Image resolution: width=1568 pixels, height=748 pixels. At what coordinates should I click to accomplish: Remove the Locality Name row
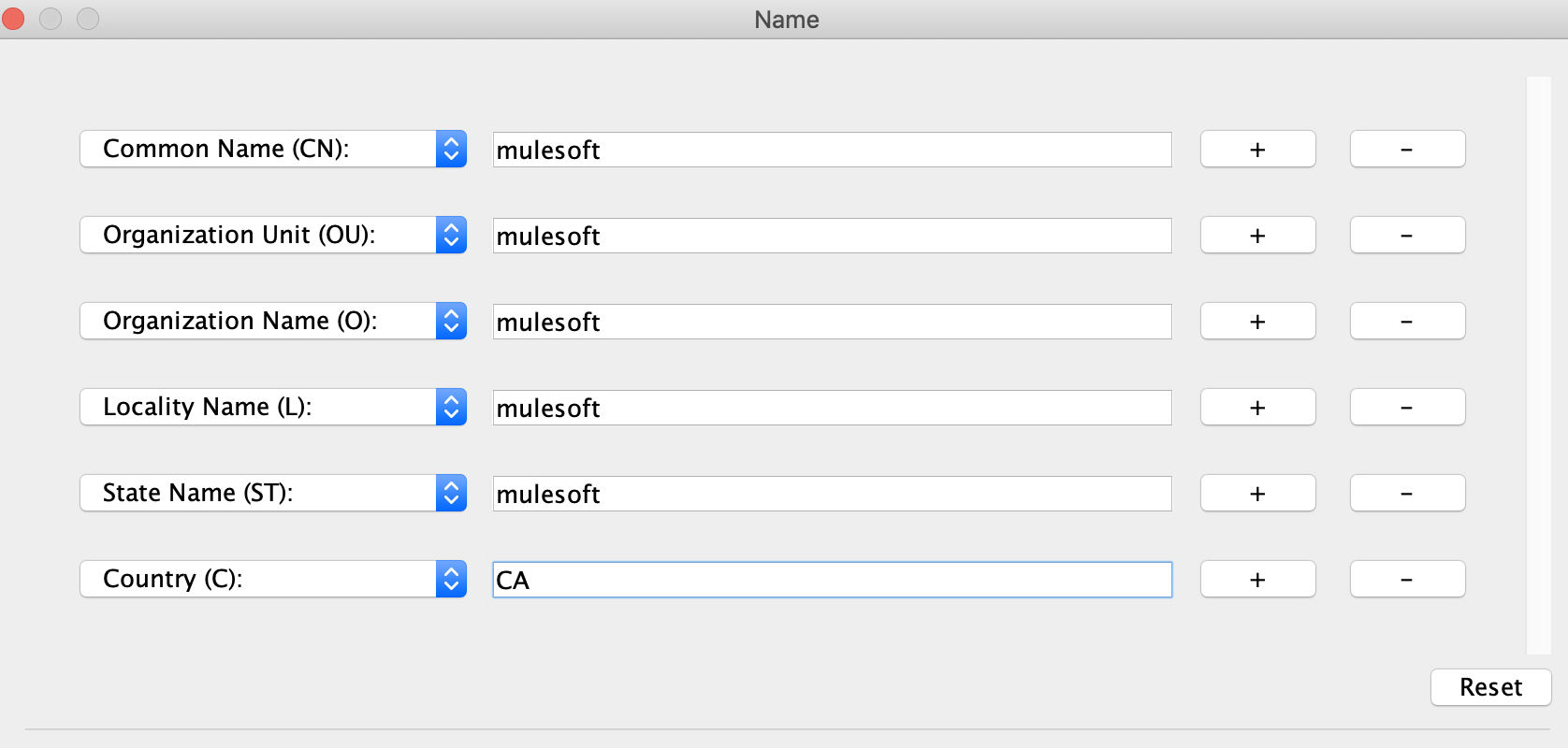pos(1407,408)
